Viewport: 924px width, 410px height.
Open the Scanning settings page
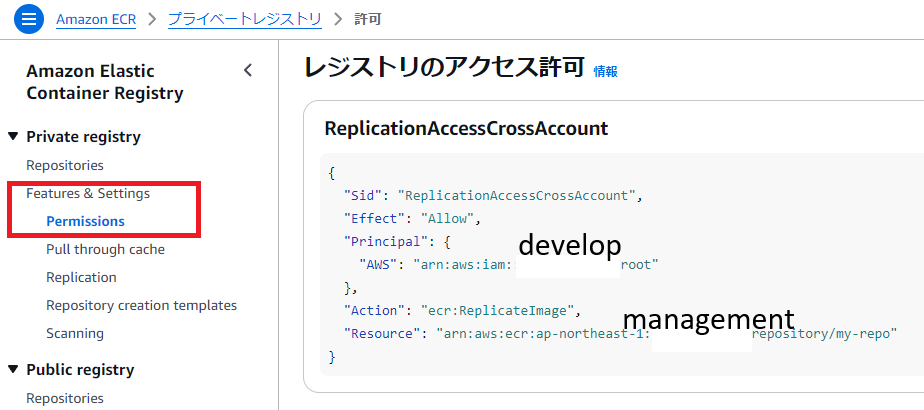pyautogui.click(x=75, y=333)
